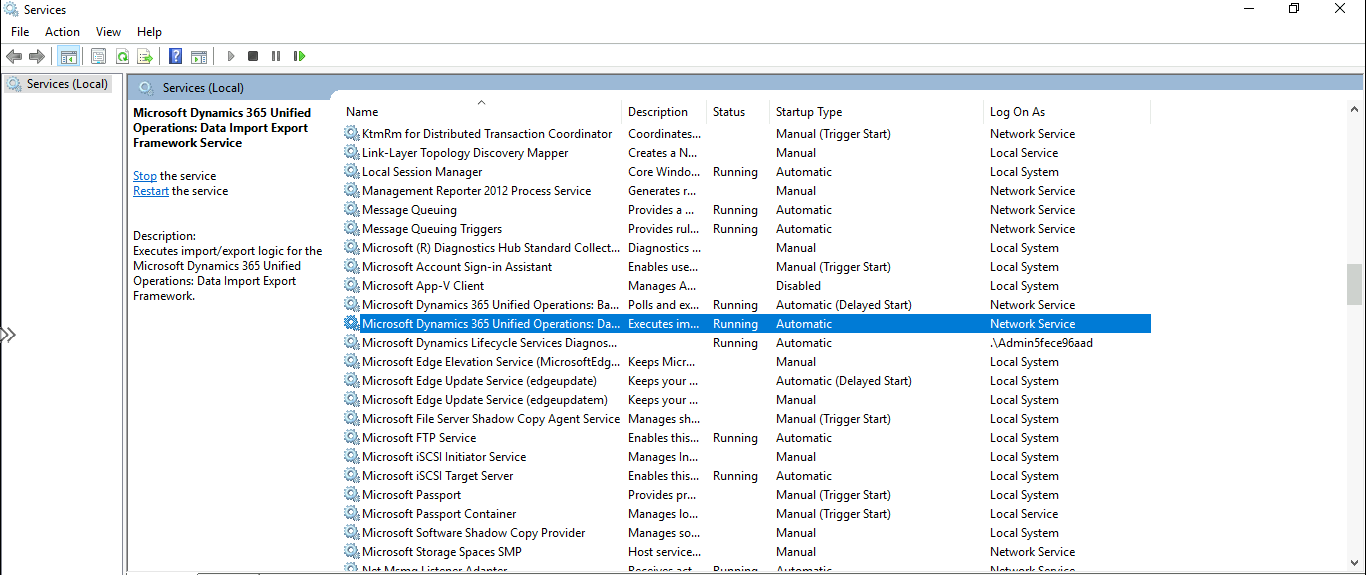The image size is (1366, 575).
Task: Click the Start Service play icon
Action: click(231, 56)
